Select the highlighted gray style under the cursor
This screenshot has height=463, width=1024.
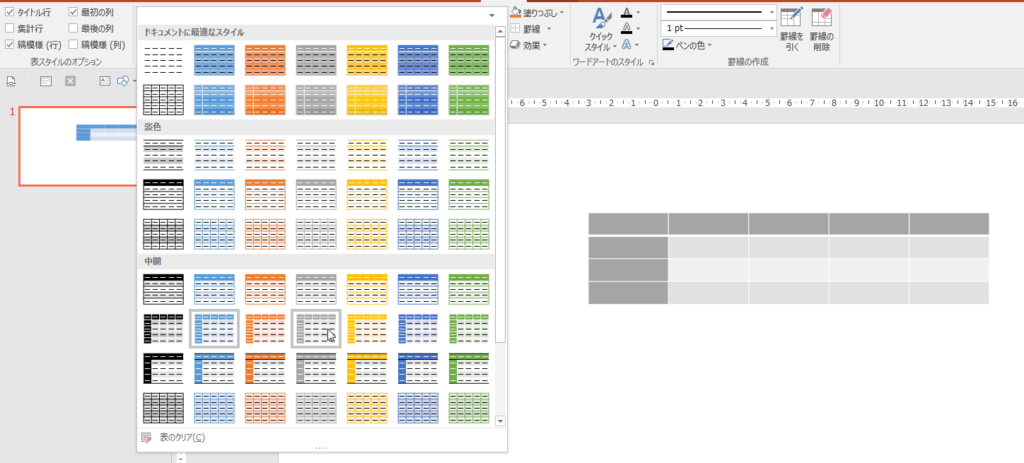point(316,329)
